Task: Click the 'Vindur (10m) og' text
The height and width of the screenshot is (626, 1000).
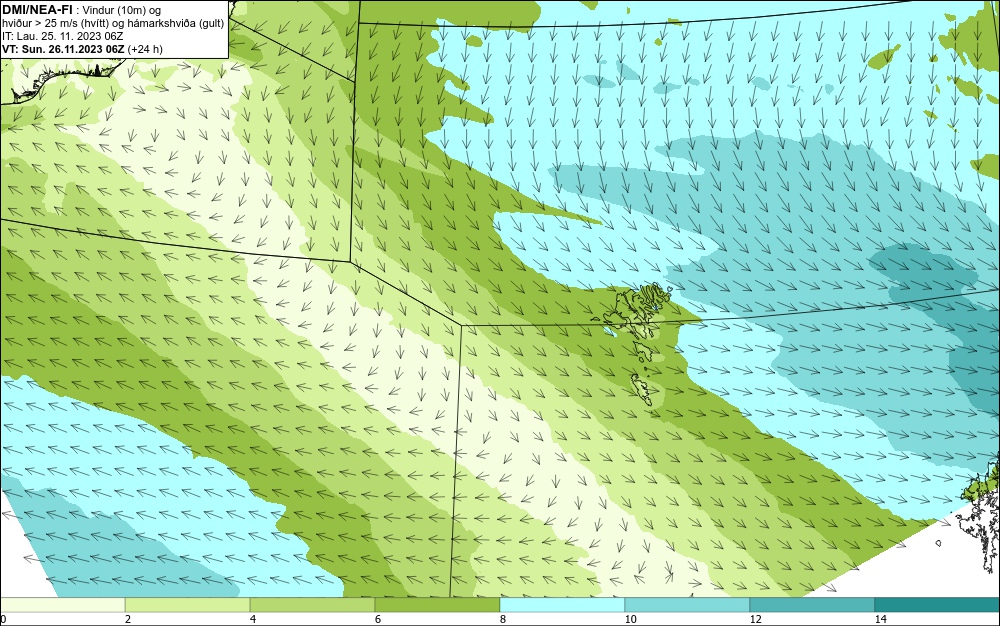Action: click(x=122, y=10)
